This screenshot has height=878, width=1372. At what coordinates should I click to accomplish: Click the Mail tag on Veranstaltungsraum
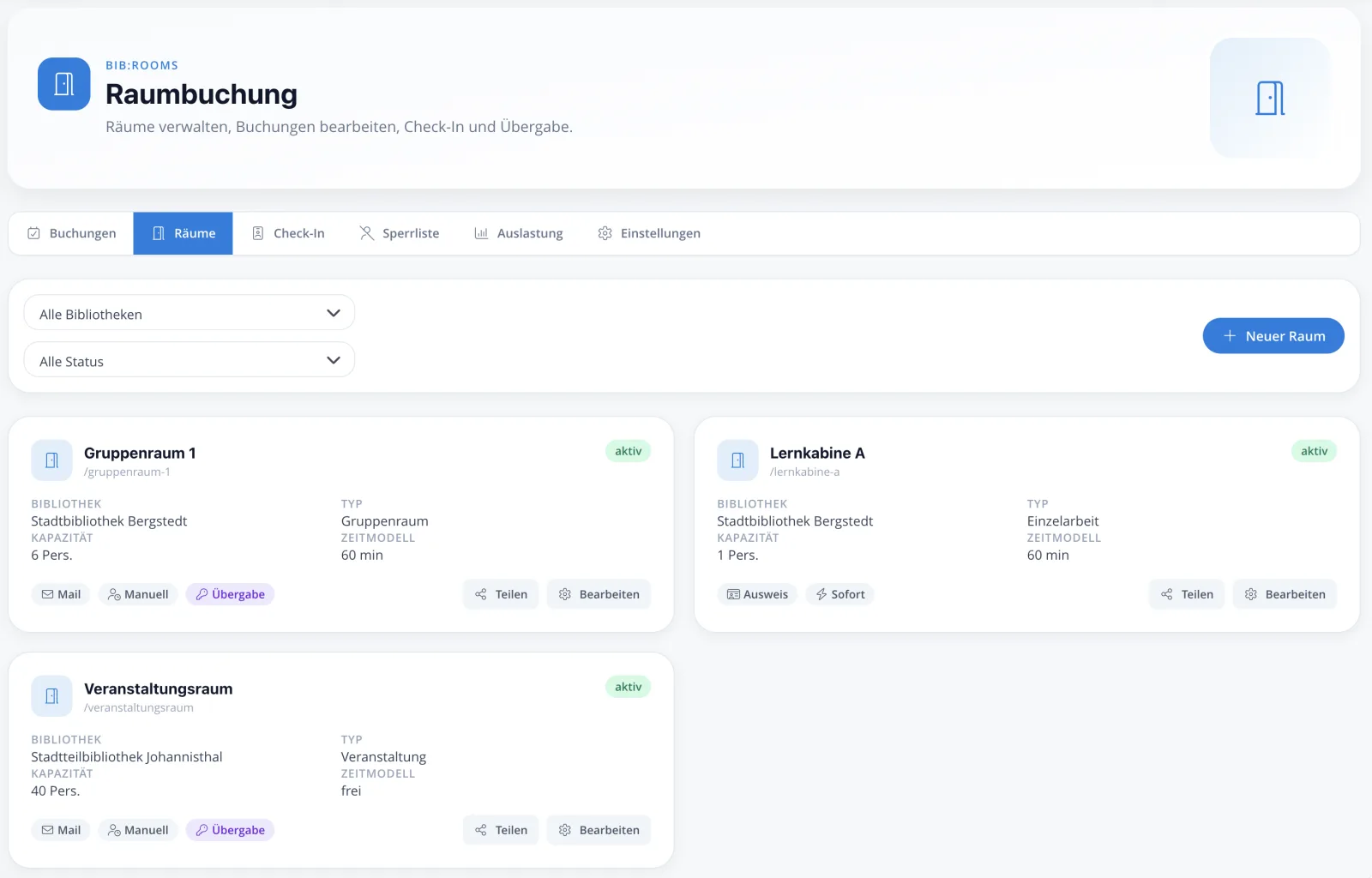pos(61,830)
